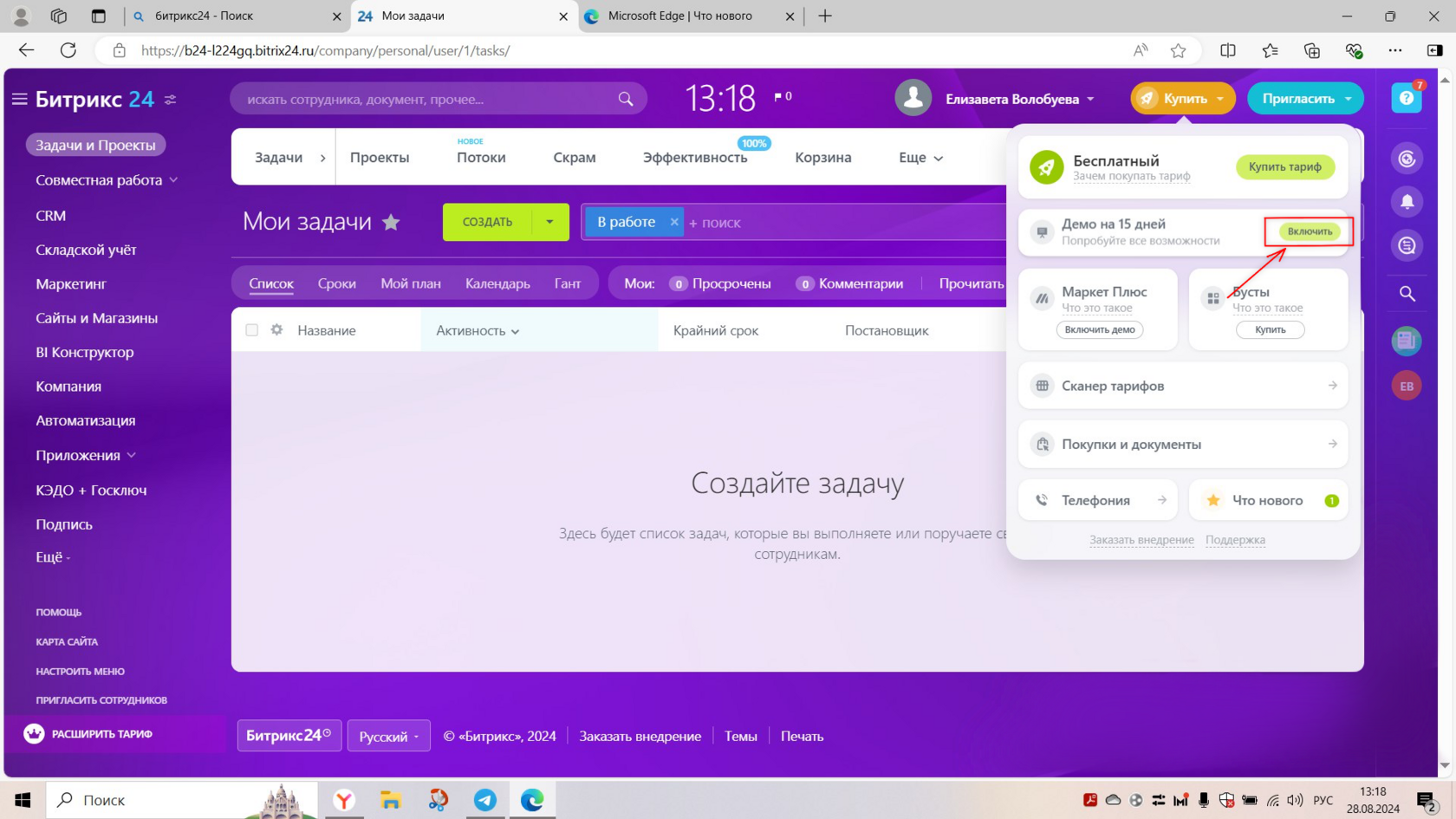Expand the 'Приложения' menu section
The width and height of the screenshot is (1456, 819).
(132, 455)
